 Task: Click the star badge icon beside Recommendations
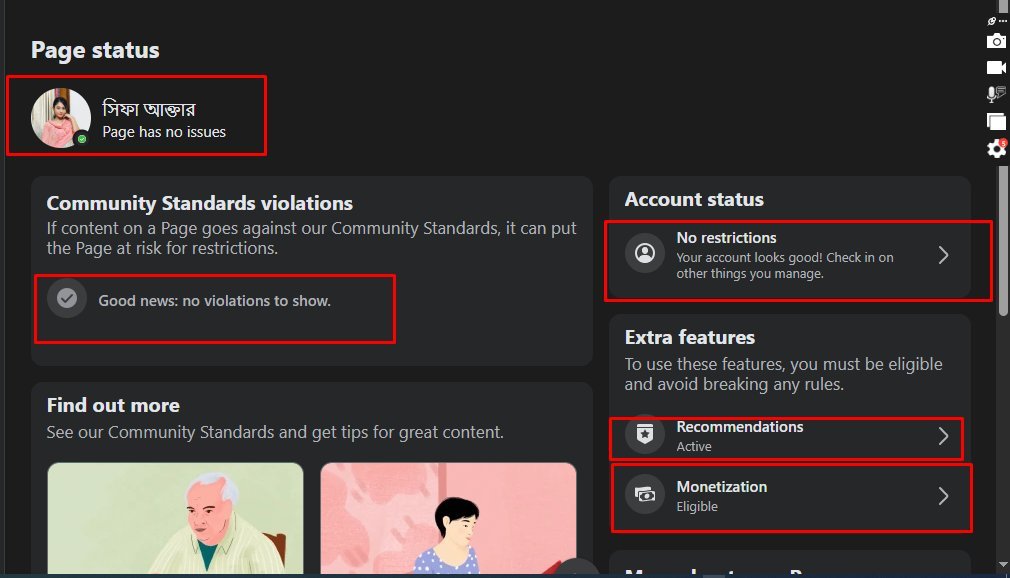point(645,434)
